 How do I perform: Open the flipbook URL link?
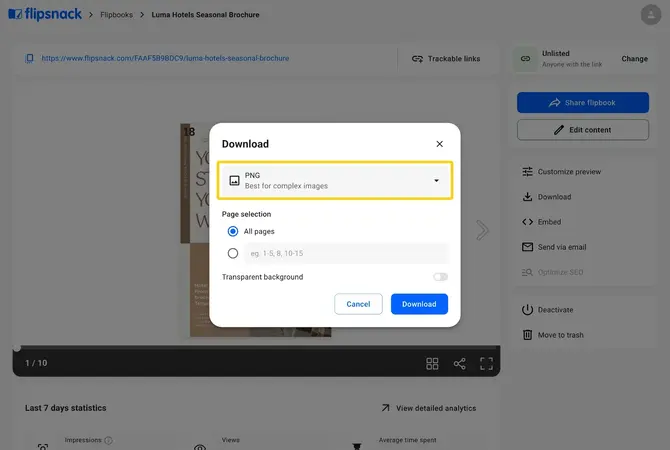coord(165,58)
